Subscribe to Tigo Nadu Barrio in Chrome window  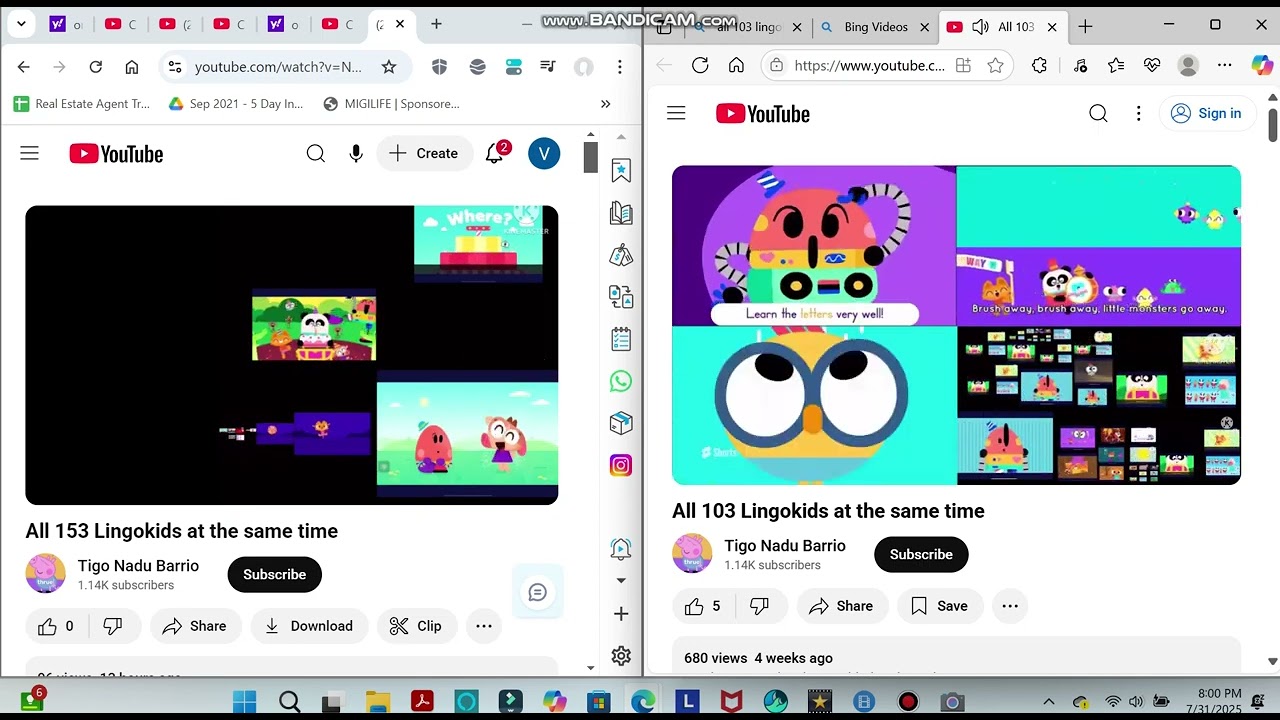tap(274, 574)
